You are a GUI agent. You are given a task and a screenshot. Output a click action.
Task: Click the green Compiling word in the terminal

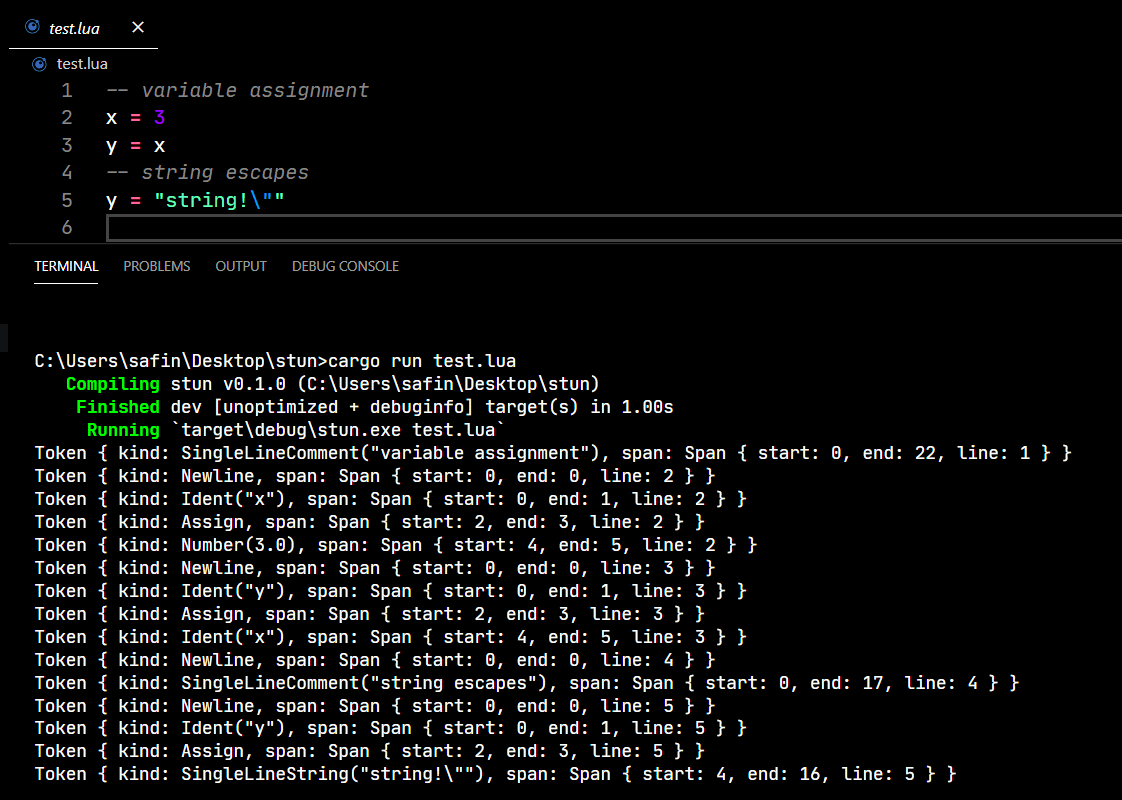(113, 384)
